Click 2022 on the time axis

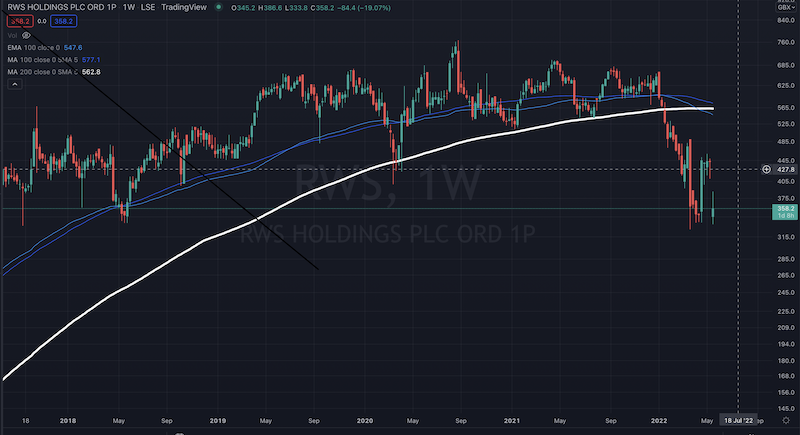659,421
